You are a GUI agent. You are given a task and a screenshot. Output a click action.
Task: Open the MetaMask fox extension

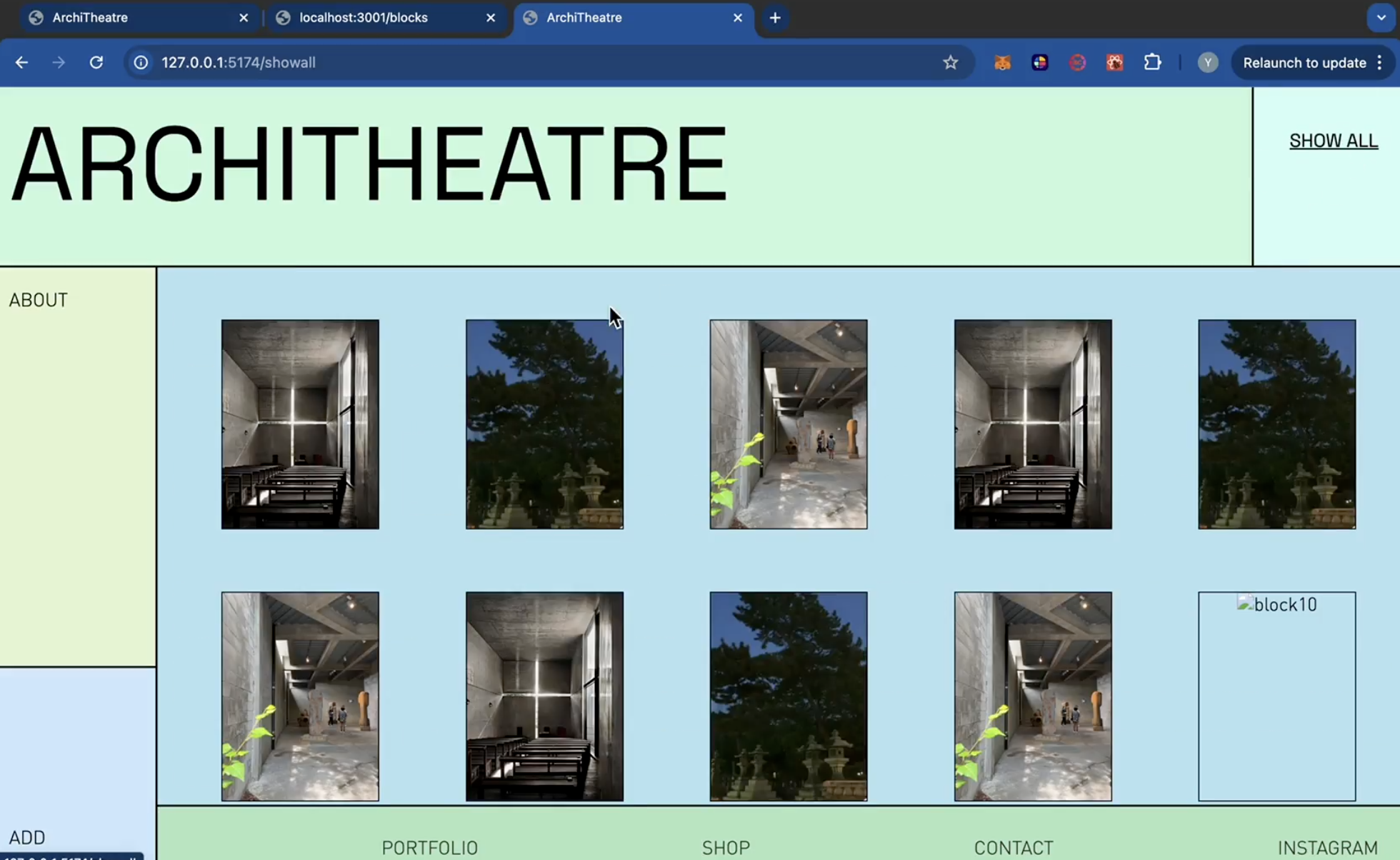(1002, 63)
